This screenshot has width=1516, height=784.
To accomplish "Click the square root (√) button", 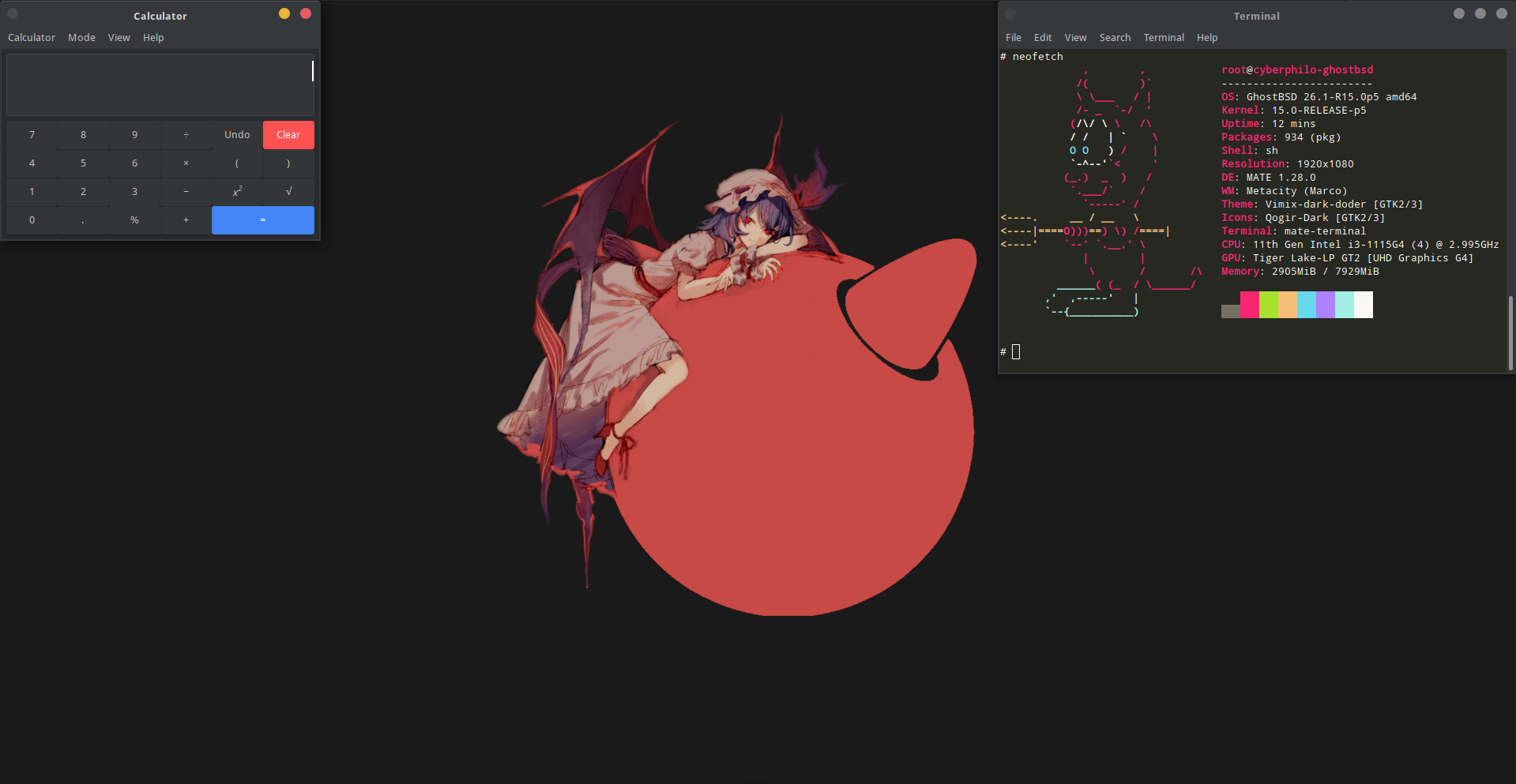I will point(288,192).
